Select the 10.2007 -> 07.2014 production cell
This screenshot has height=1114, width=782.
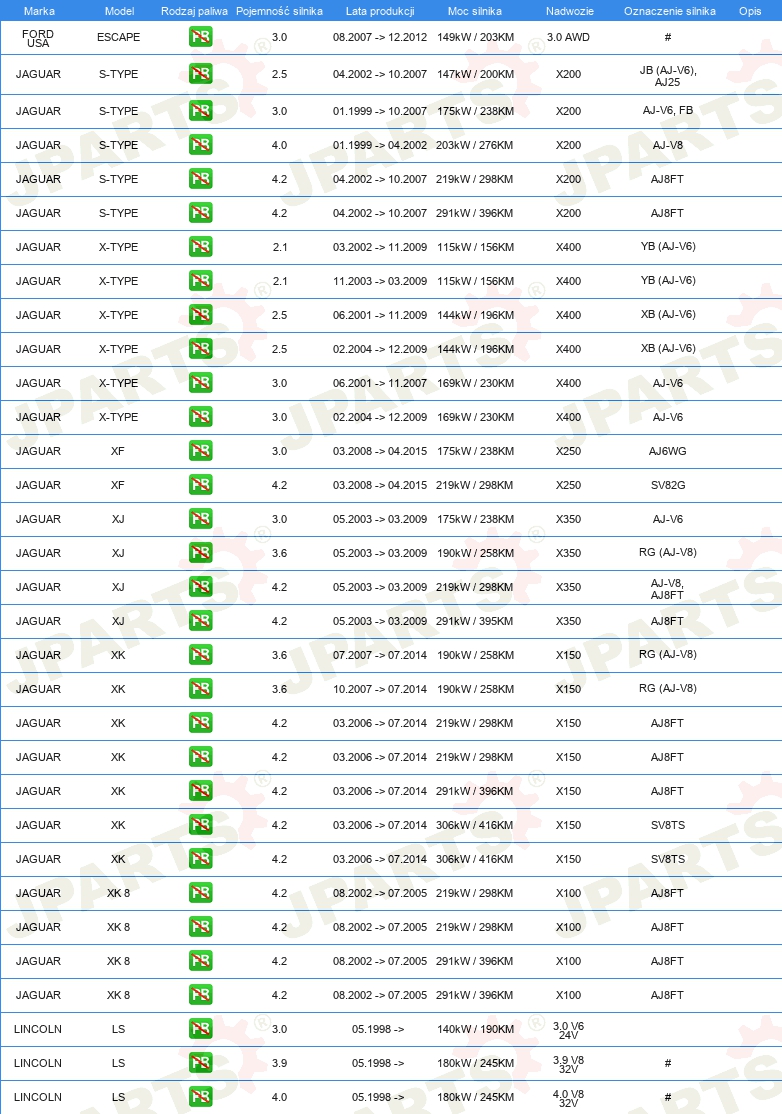click(380, 689)
